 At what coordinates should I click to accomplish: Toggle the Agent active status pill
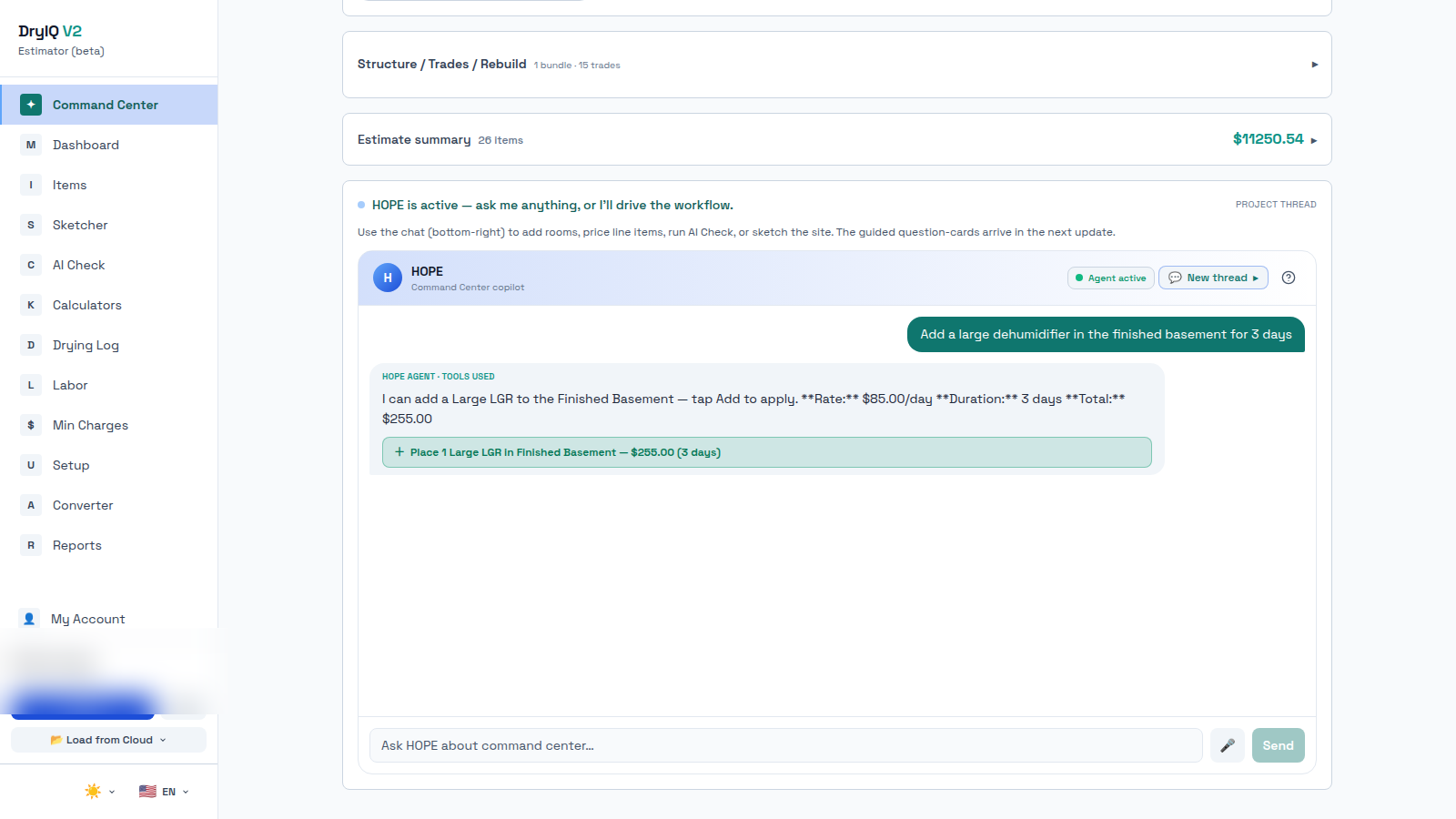click(x=1111, y=278)
